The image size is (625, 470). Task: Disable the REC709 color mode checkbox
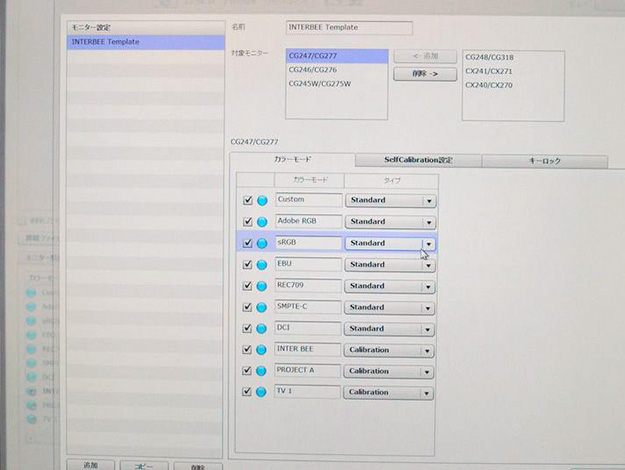click(247, 285)
